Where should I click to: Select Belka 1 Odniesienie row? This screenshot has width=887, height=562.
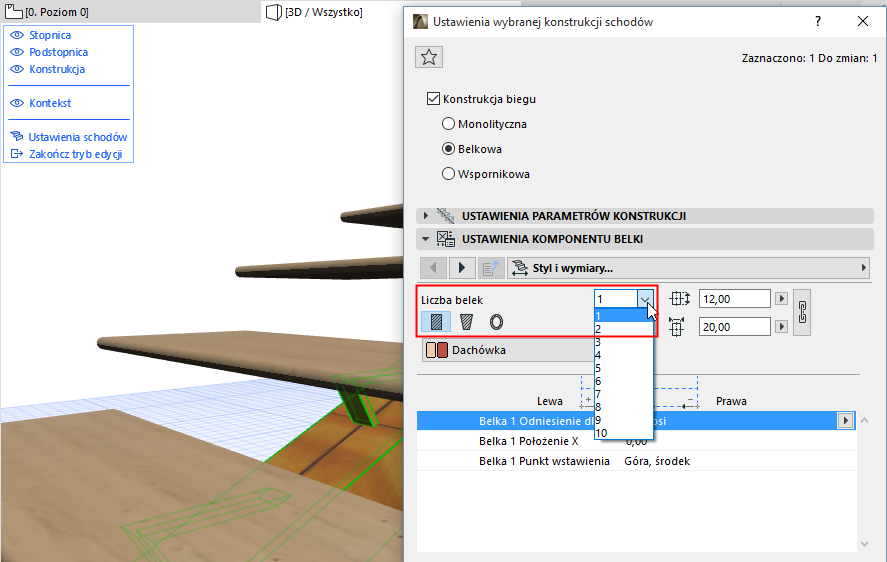point(636,421)
